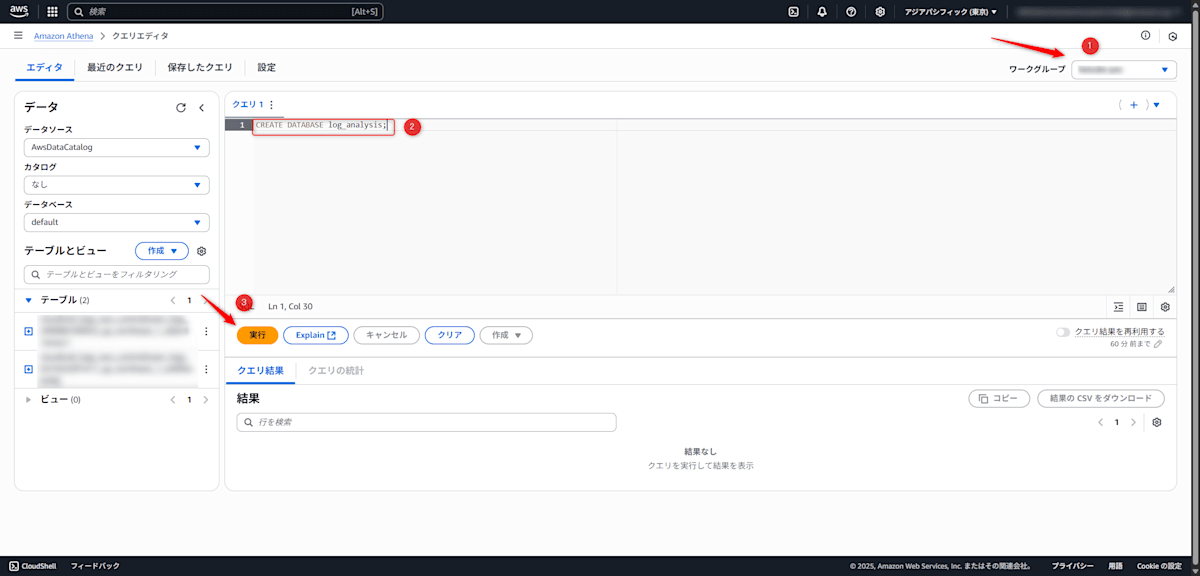The width and height of the screenshot is (1200, 576).
Task: Open the results table settings gear
Action: click(1157, 423)
